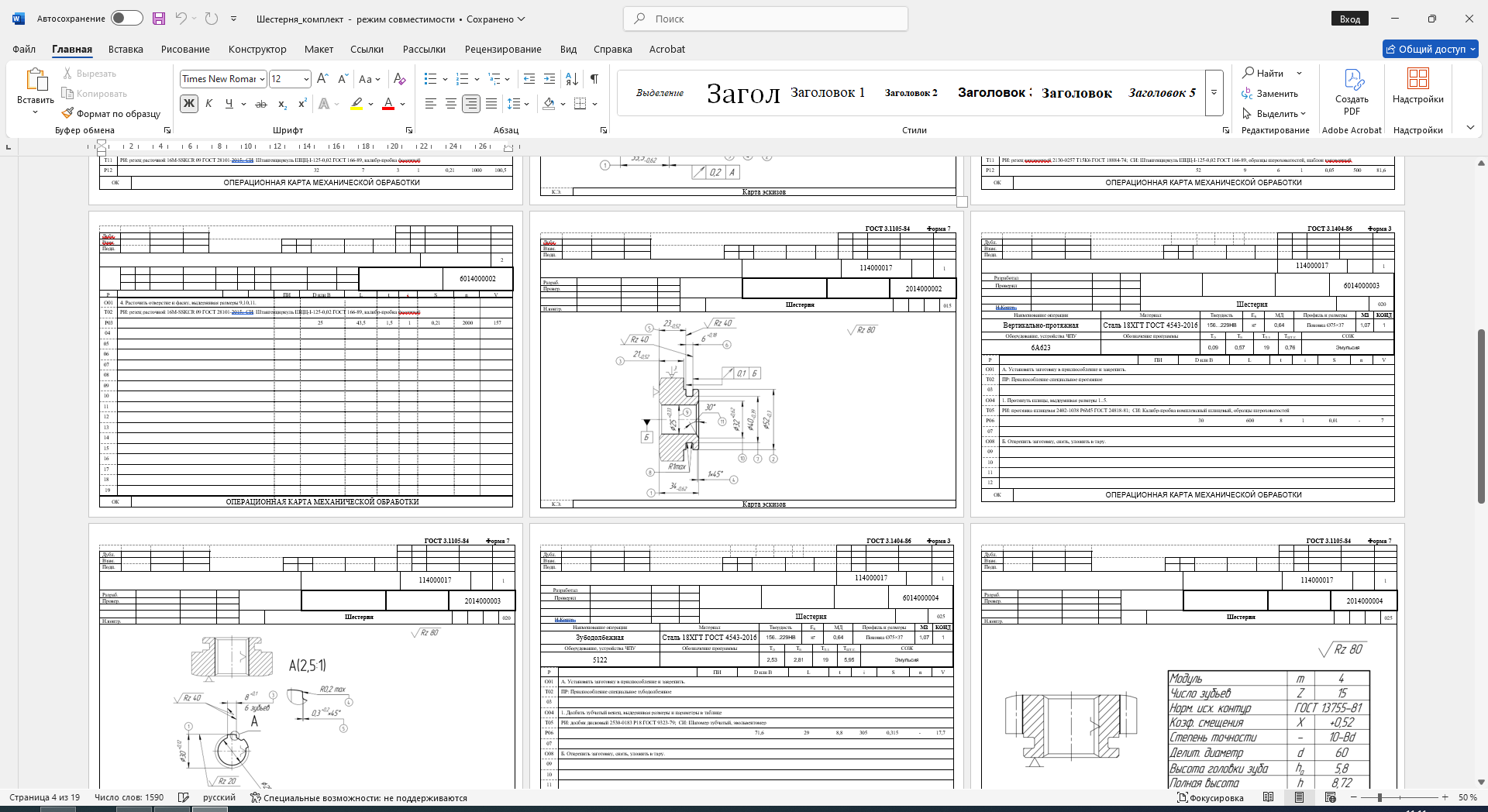
Task: Click the Заменить replace button
Action: [1270, 94]
